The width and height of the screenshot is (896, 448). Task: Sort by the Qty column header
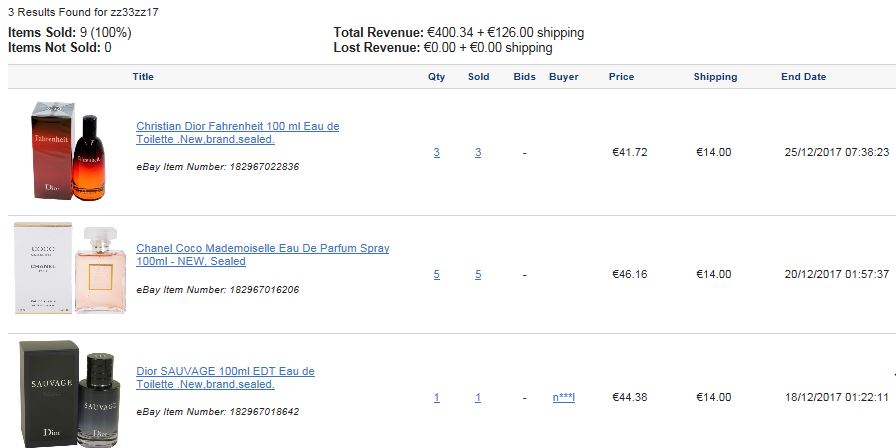[x=437, y=77]
